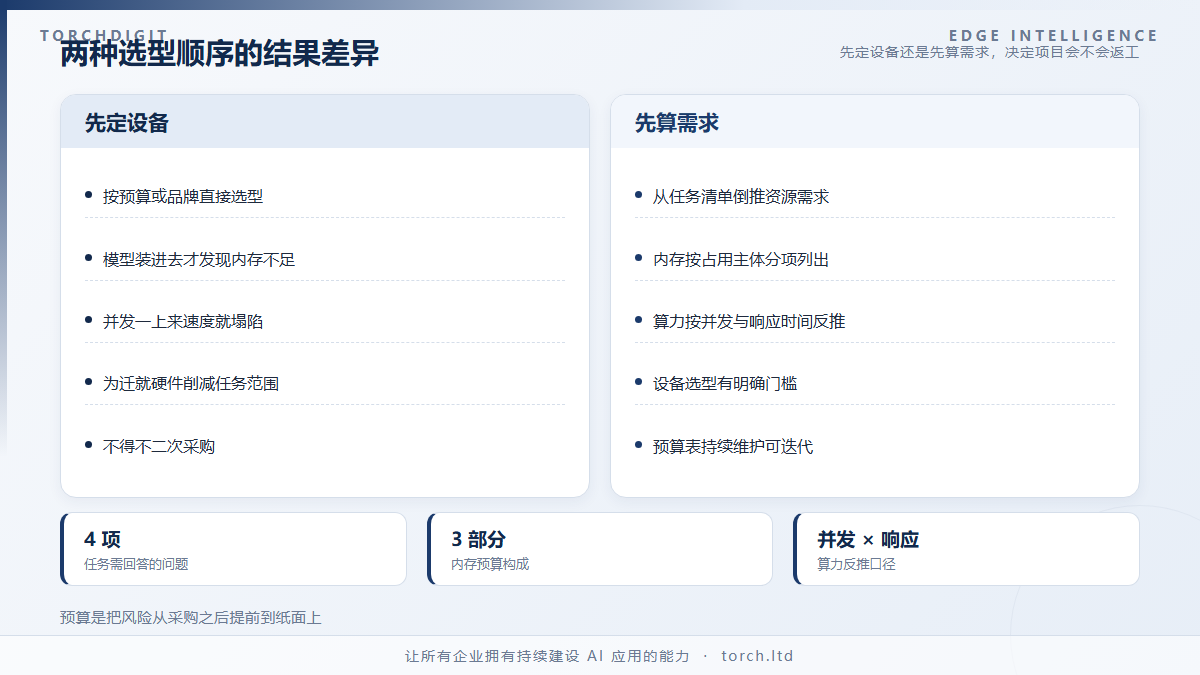Select bullet 预算表持续维护可迭代
The width and height of the screenshot is (1200, 675).
[x=733, y=446]
